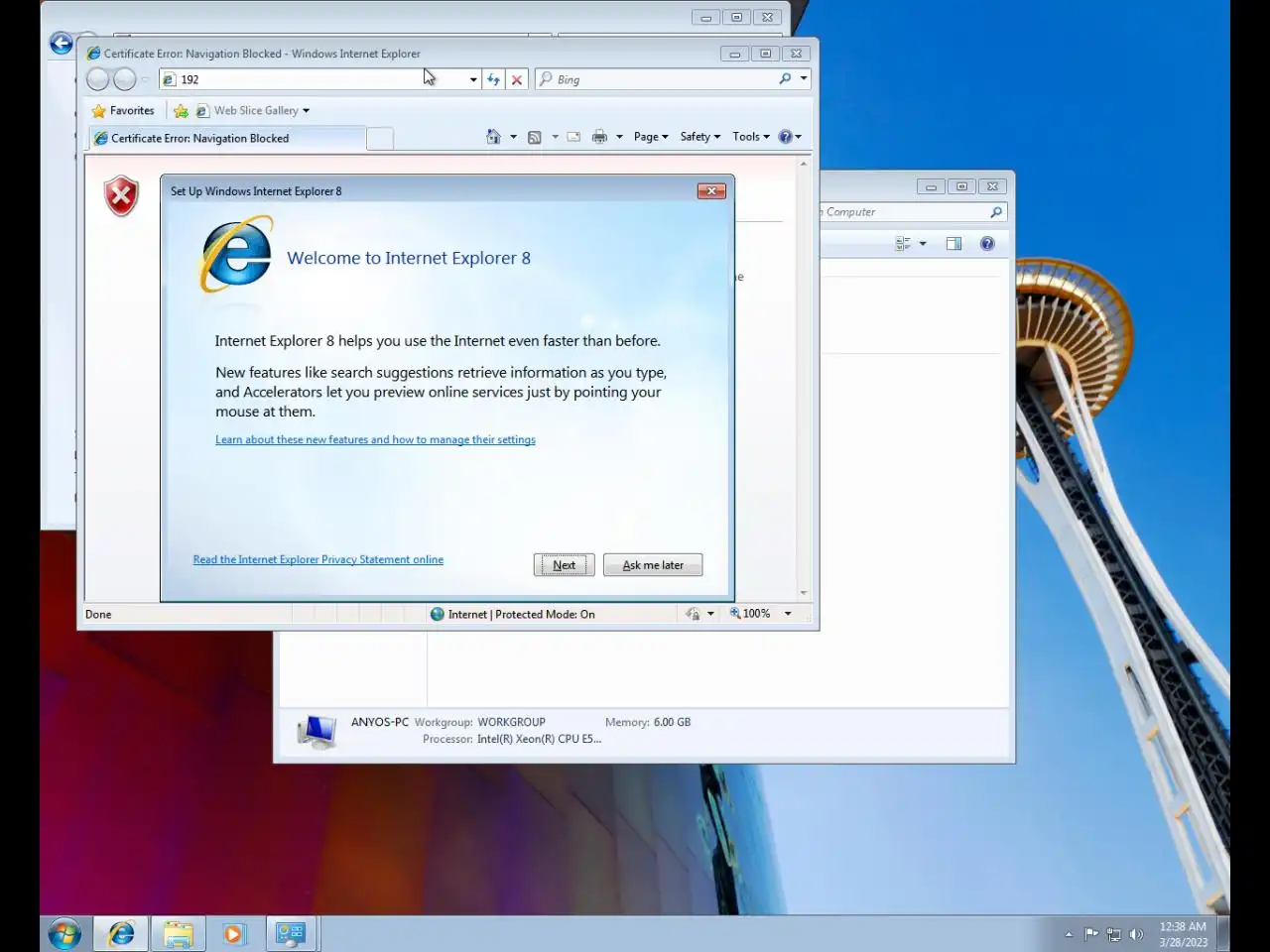Viewport: 1270px width, 952px height.
Task: Open the Web Slice Gallery item
Action: pyautogui.click(x=254, y=110)
